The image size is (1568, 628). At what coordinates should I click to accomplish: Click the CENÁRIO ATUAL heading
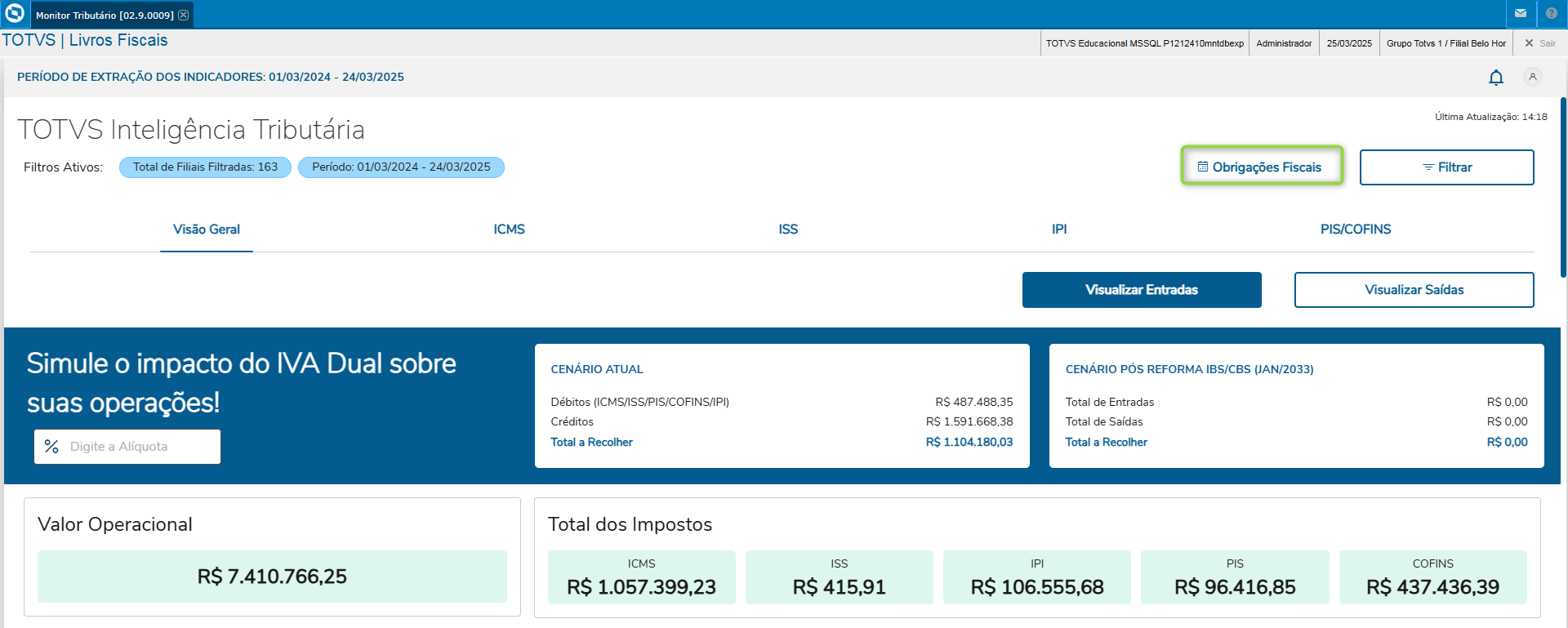click(x=597, y=369)
